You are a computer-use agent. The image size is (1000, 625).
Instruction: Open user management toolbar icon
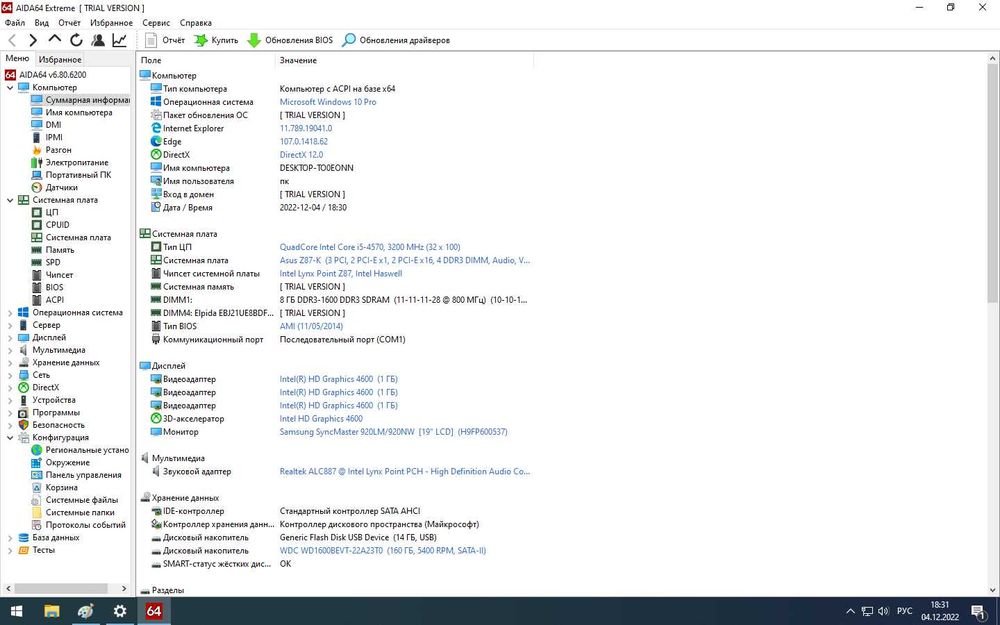[98, 40]
